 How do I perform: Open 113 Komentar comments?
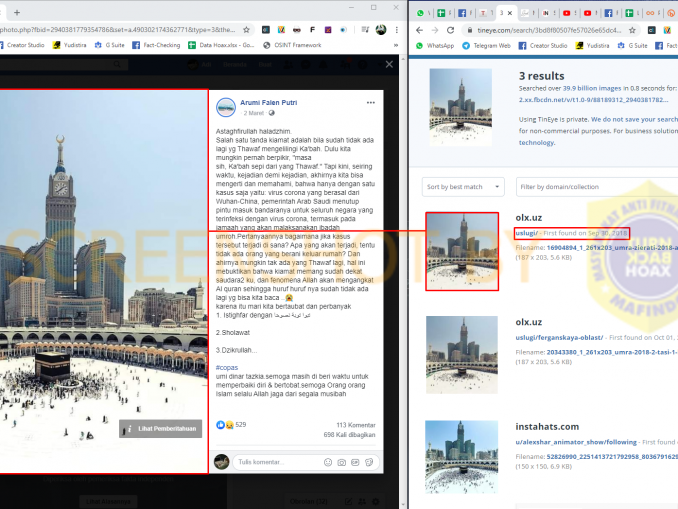[355, 425]
